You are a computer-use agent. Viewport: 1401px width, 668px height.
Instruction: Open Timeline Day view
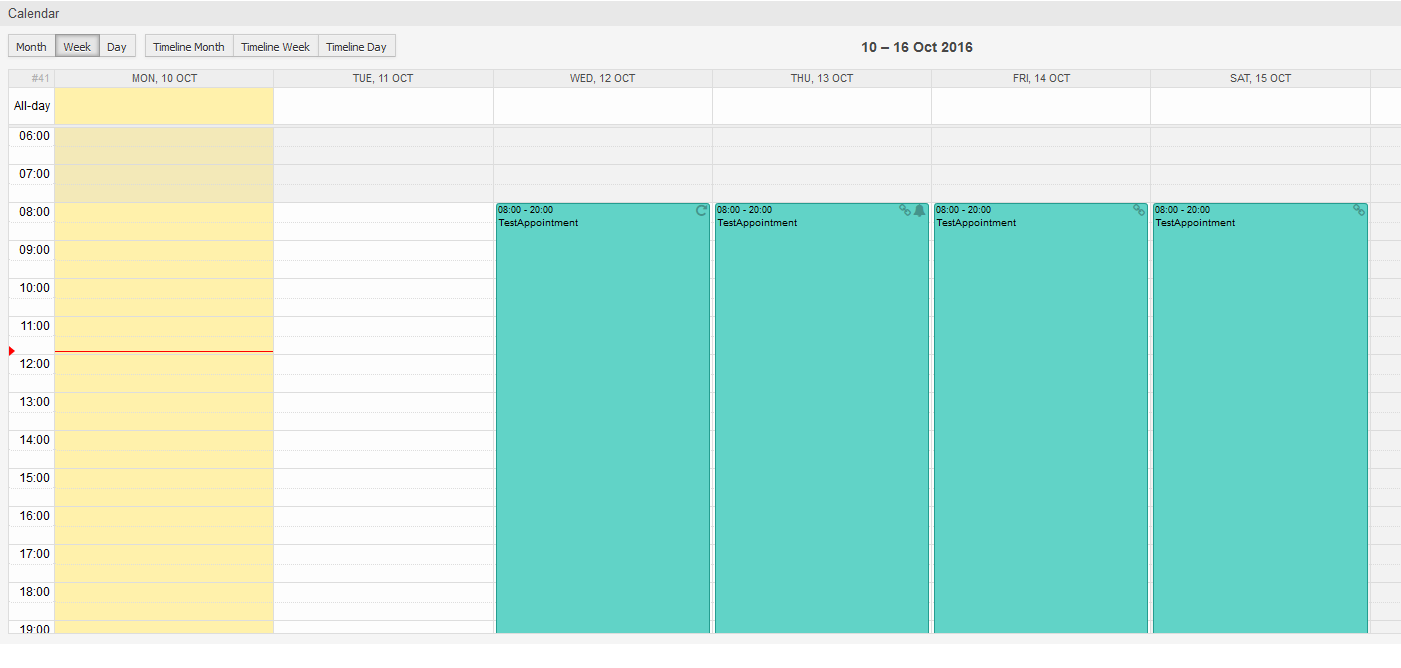[x=357, y=46]
